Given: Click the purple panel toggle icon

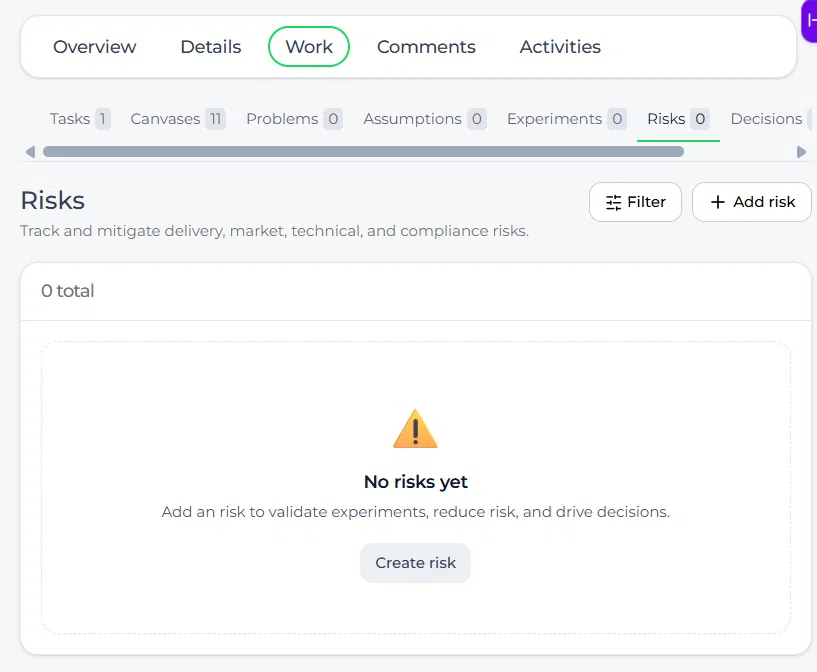Looking at the screenshot, I should pos(809,21).
